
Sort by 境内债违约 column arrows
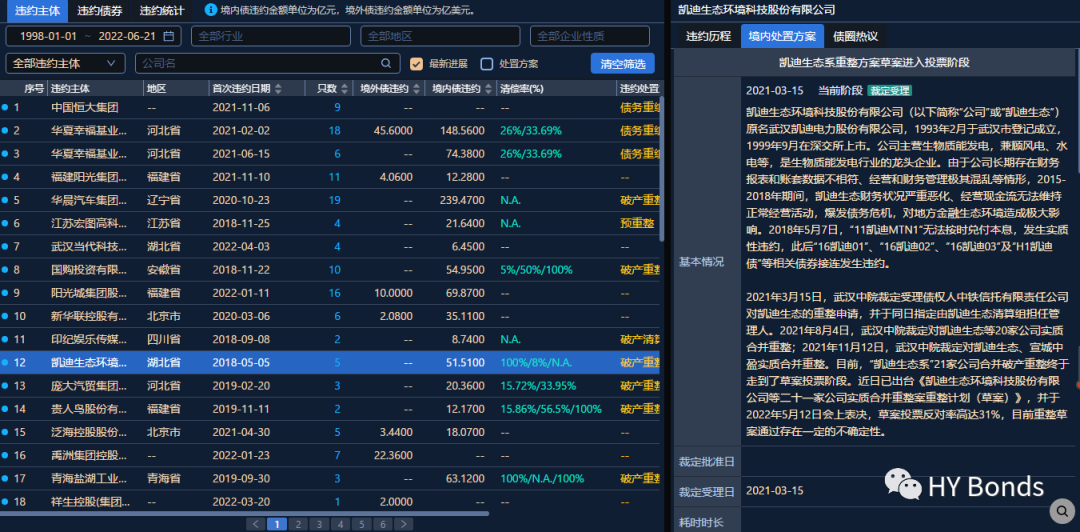[487, 89]
